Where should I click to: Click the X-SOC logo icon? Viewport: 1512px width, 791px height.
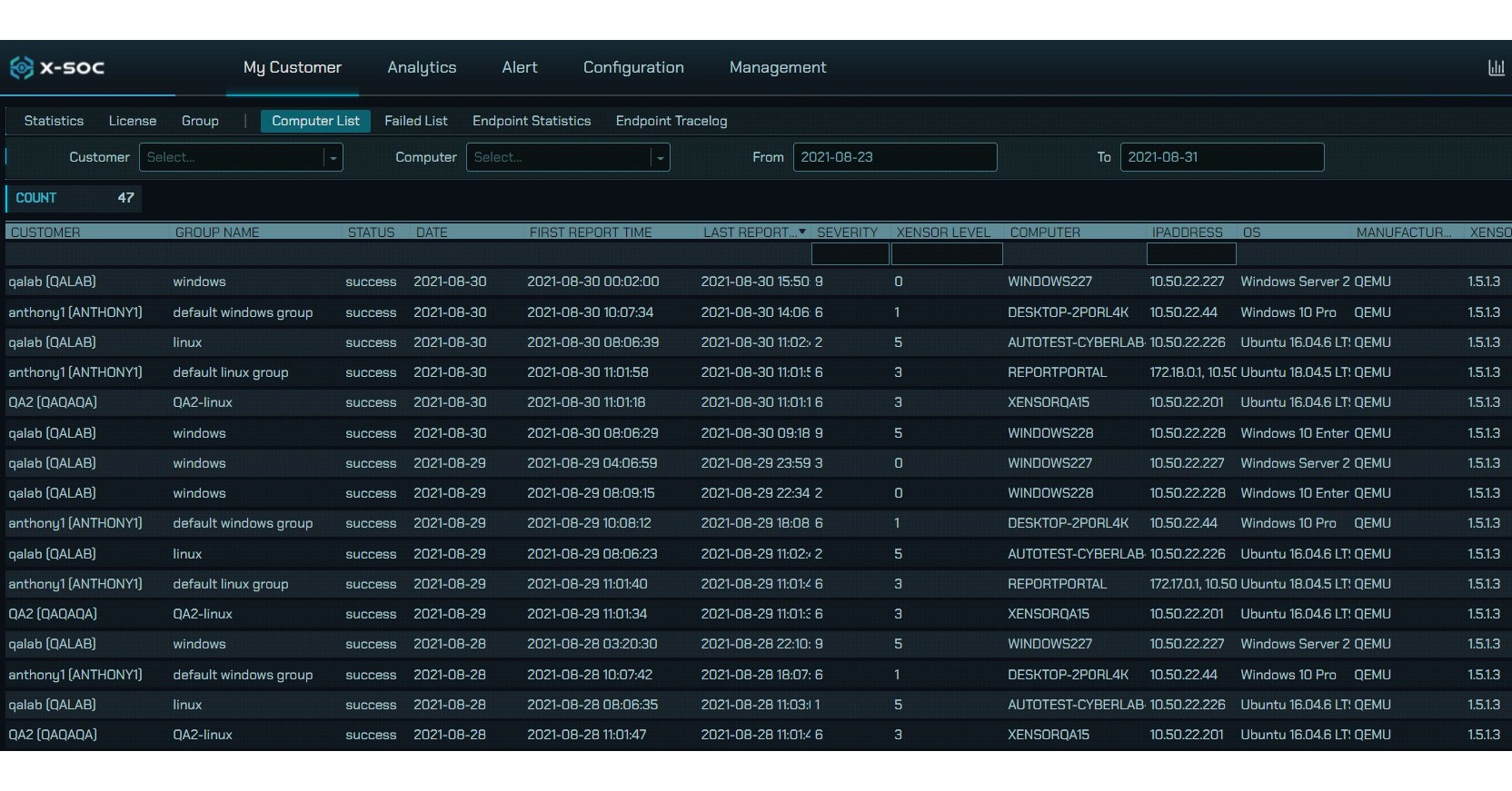point(22,67)
